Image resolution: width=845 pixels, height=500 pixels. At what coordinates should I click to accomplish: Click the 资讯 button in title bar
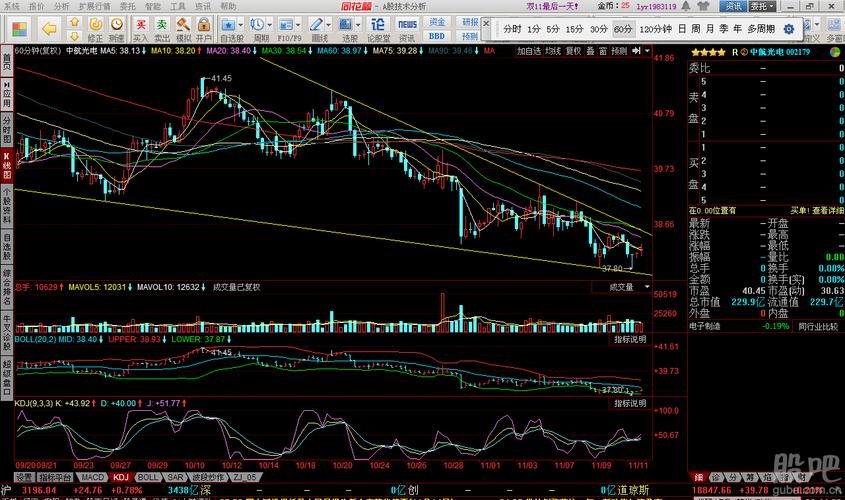[733, 6]
